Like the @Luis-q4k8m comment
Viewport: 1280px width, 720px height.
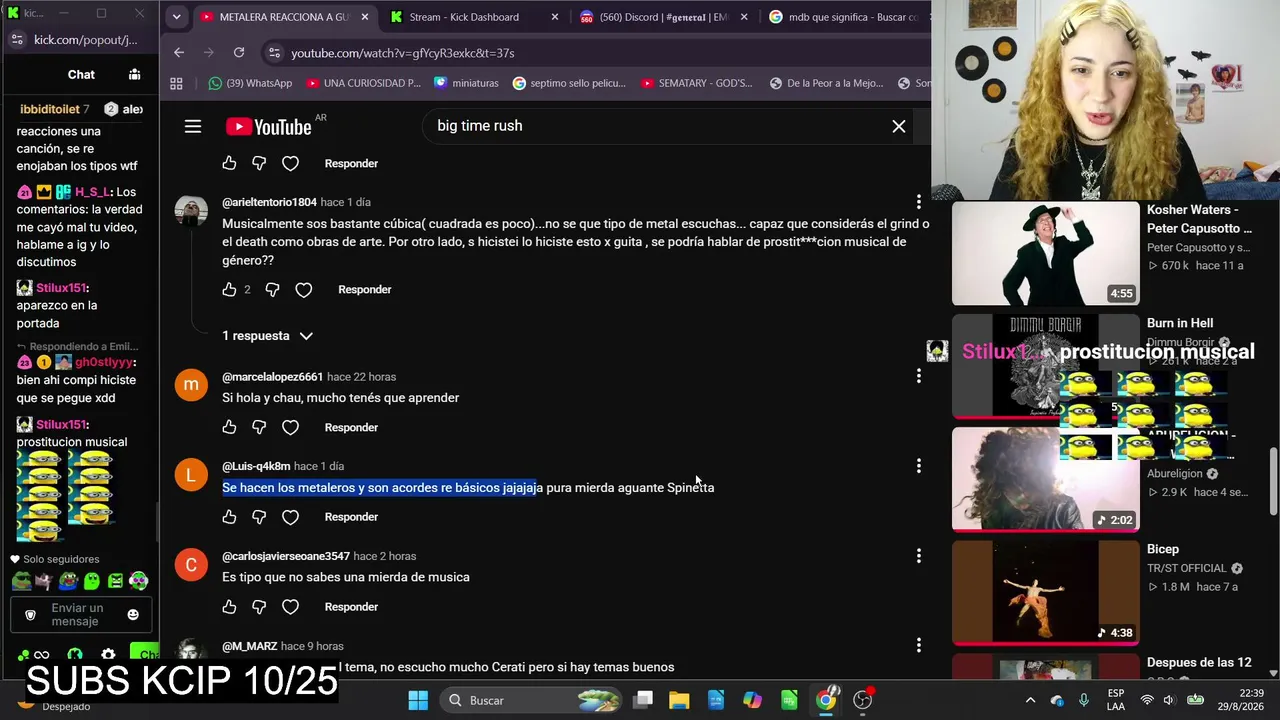229,517
